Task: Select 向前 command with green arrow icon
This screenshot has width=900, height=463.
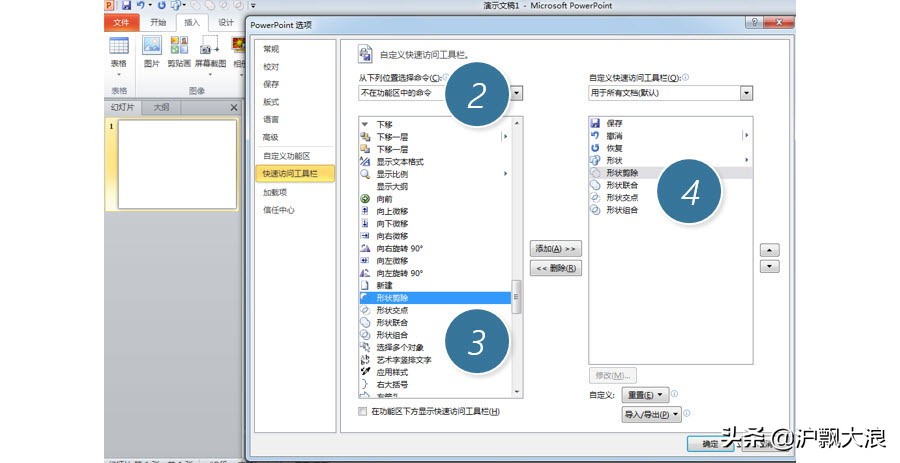Action: tap(435, 199)
